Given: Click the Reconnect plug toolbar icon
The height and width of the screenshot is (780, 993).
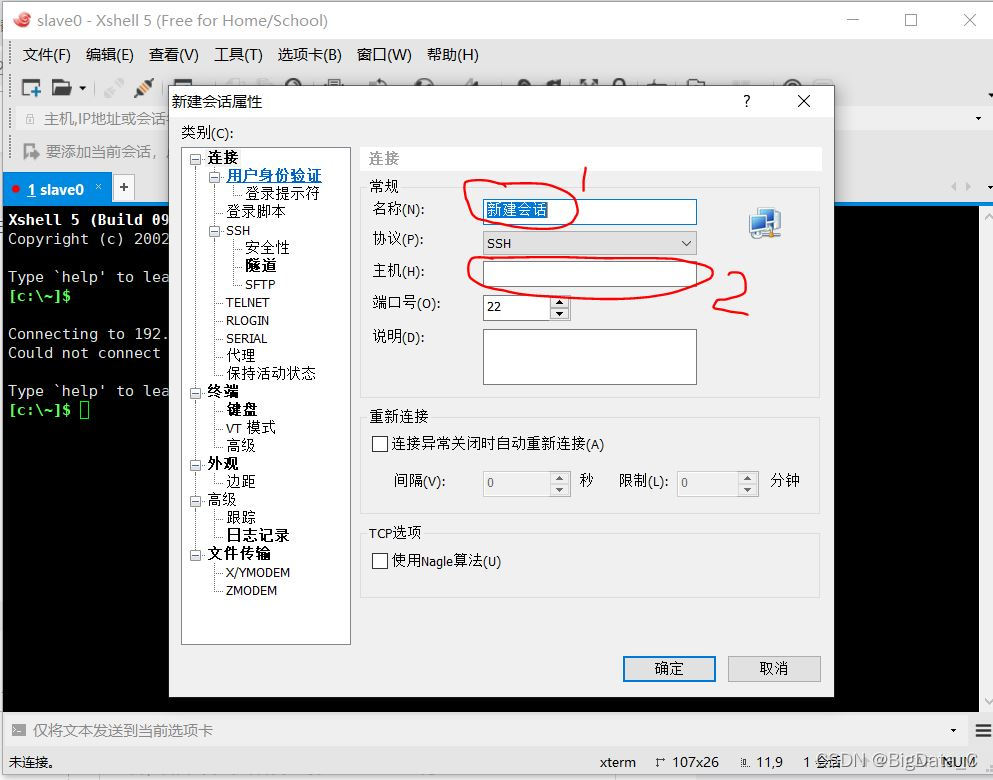Looking at the screenshot, I should coord(144,87).
